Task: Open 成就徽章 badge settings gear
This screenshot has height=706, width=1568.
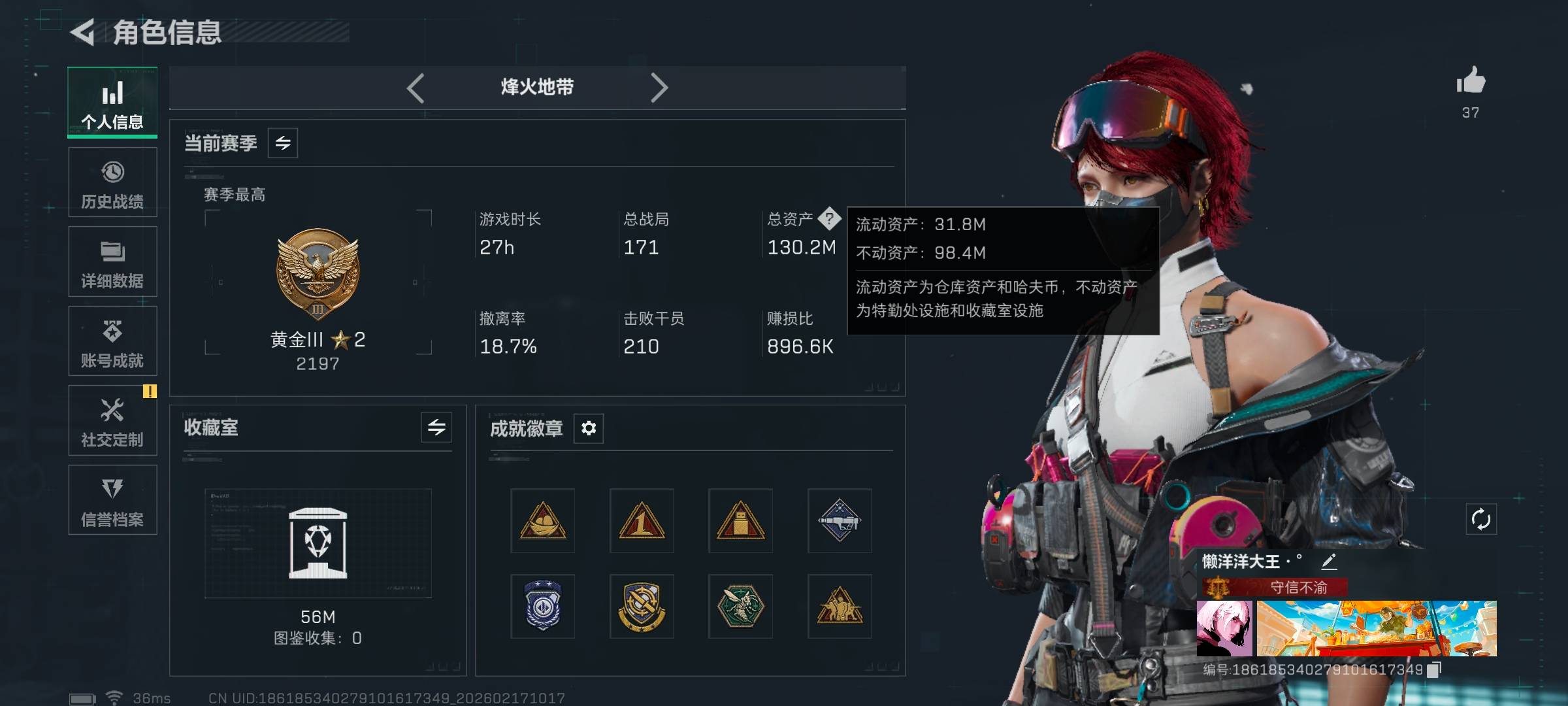Action: click(x=589, y=428)
